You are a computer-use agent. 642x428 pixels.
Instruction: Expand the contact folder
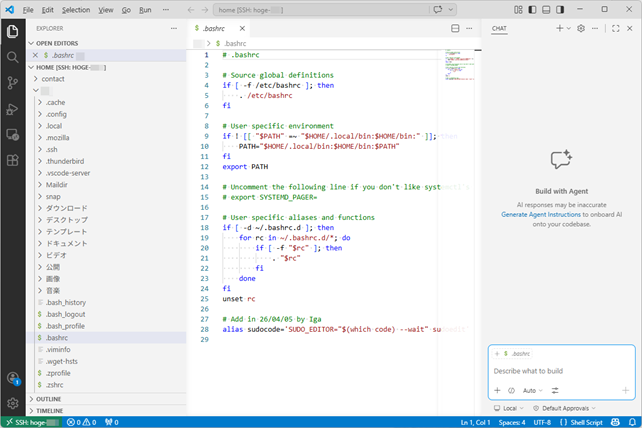pyautogui.click(x=52, y=78)
